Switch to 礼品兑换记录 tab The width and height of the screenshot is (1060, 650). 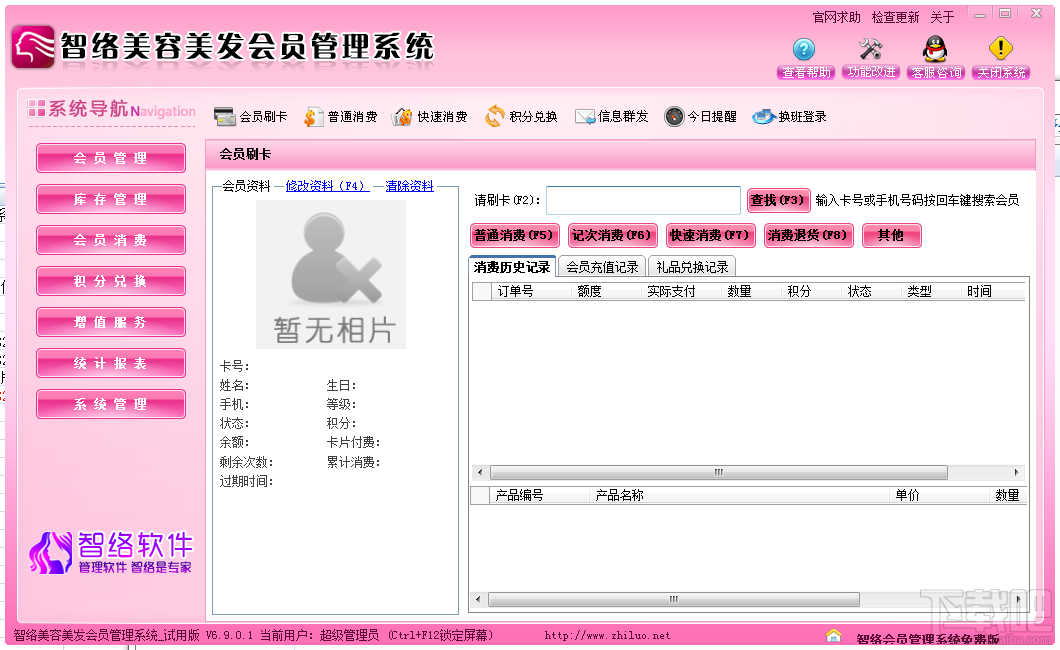point(692,267)
